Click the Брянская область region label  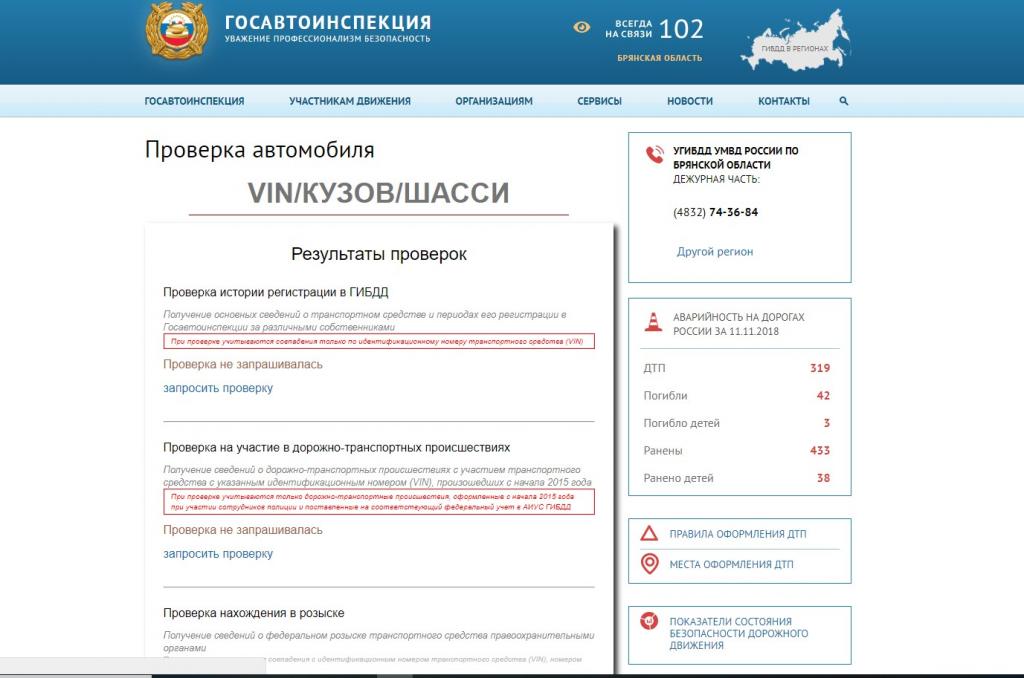click(x=660, y=58)
